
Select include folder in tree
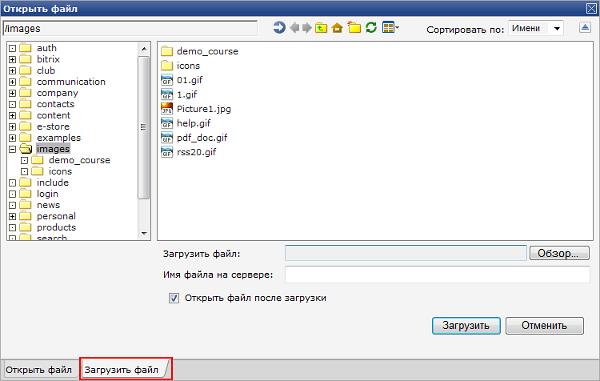(x=53, y=182)
